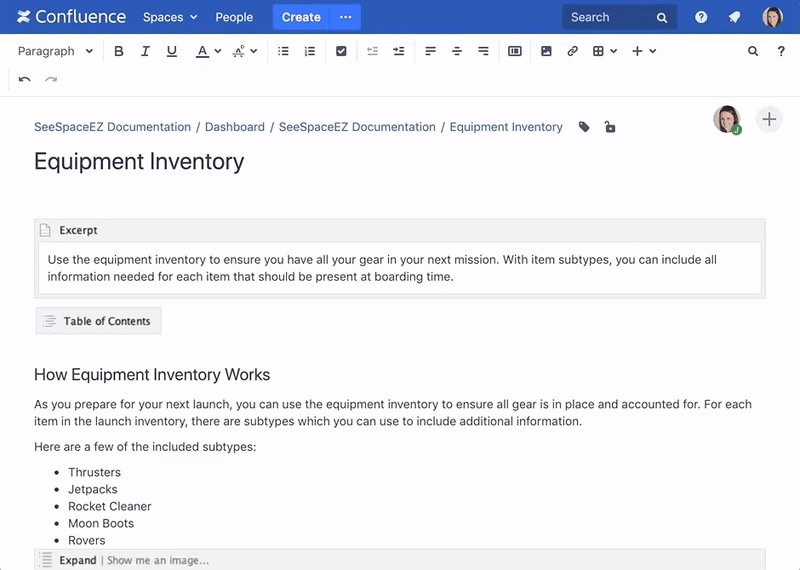This screenshot has width=800, height=570.
Task: Open the People menu item
Action: click(234, 17)
